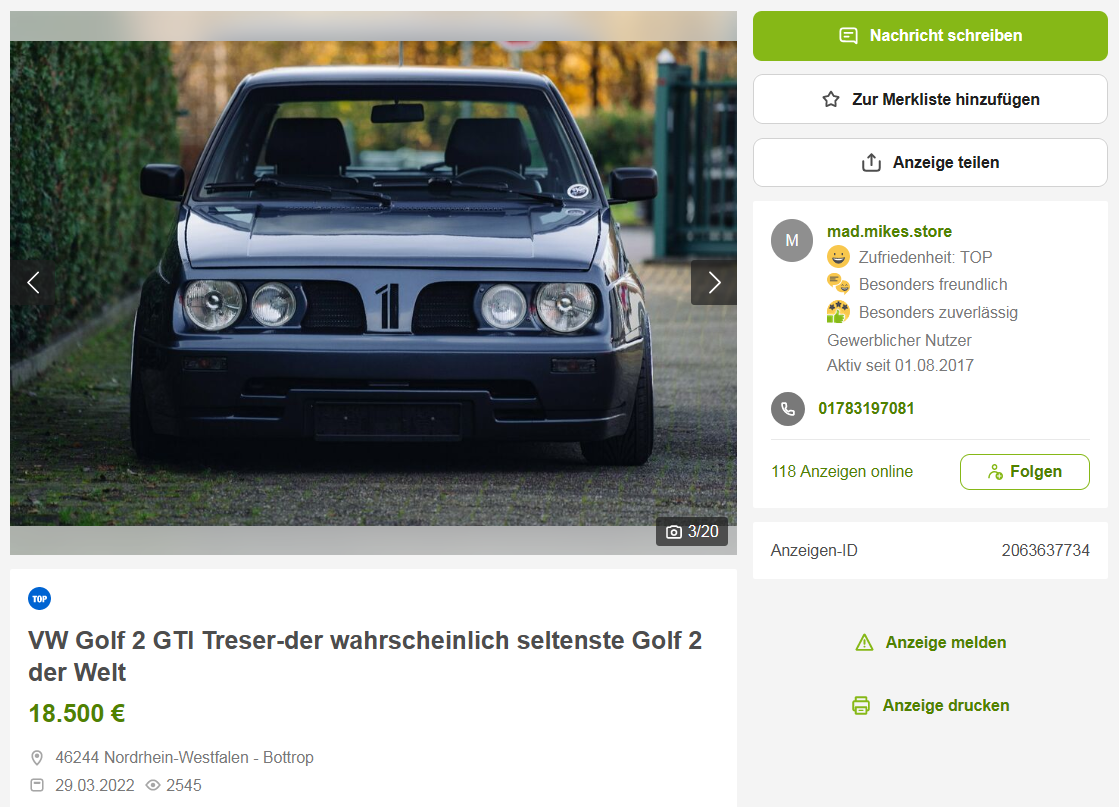Click the seller avatar with letter M
This screenshot has height=807, width=1119.
pos(791,240)
